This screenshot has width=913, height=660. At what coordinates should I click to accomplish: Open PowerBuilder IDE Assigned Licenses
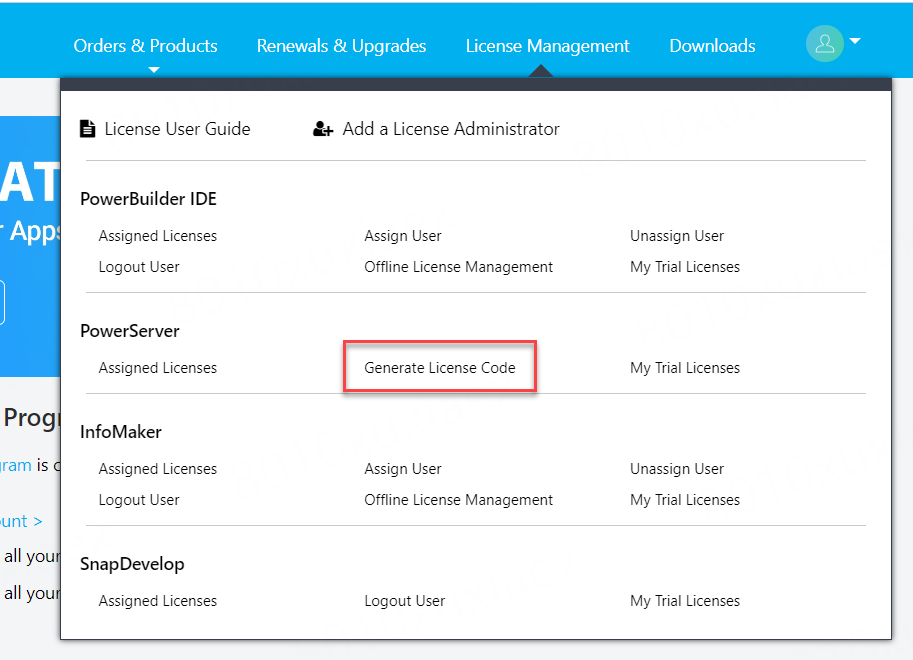coord(157,236)
